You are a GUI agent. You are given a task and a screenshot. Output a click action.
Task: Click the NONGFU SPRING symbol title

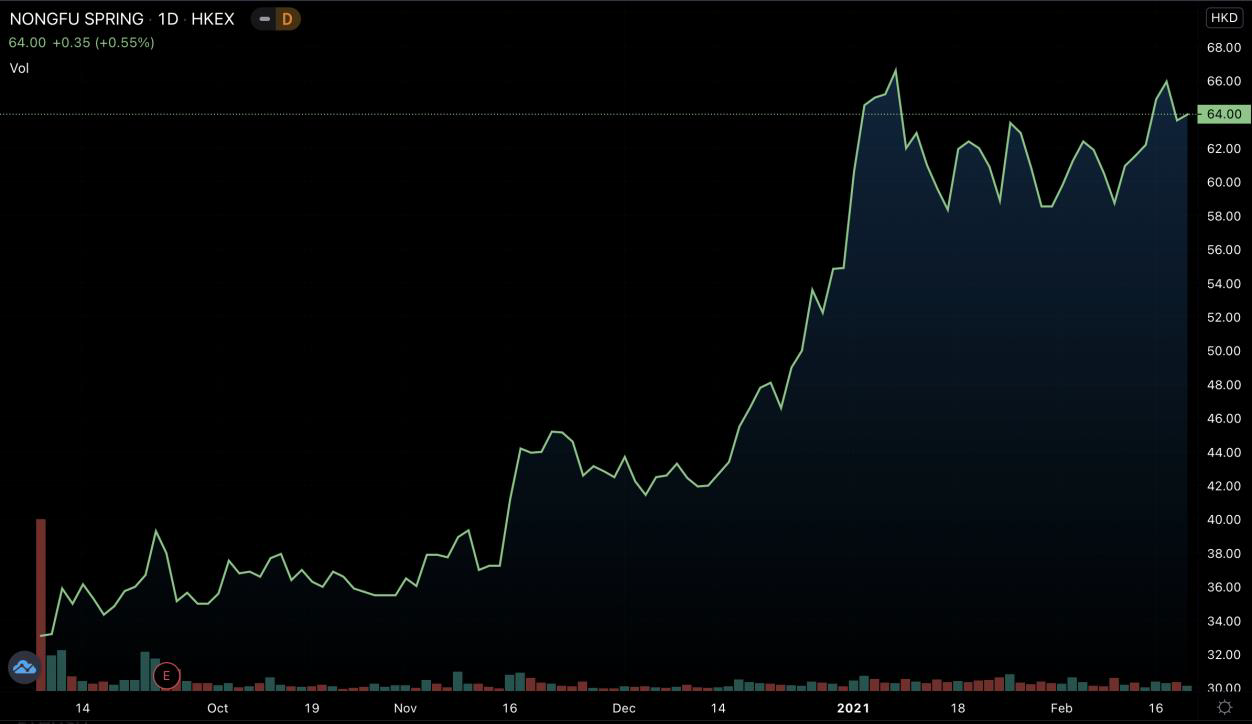tap(77, 19)
